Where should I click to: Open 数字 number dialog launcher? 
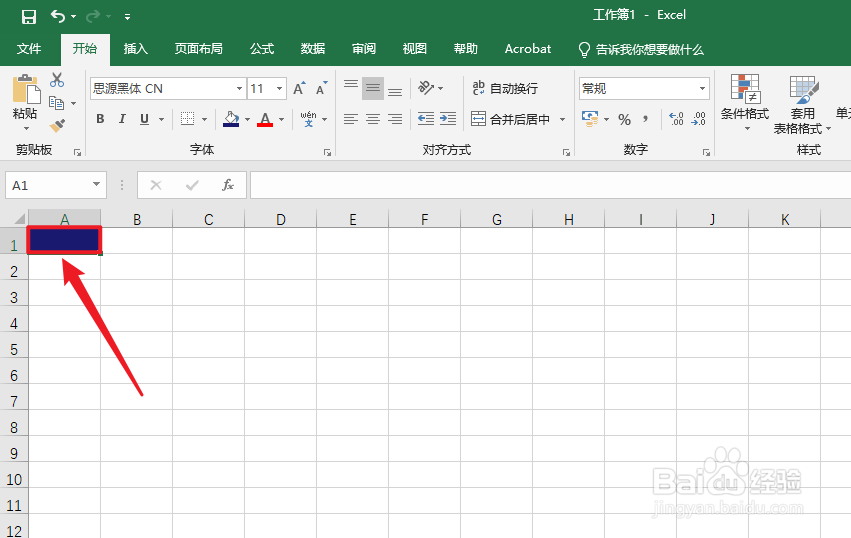706,153
